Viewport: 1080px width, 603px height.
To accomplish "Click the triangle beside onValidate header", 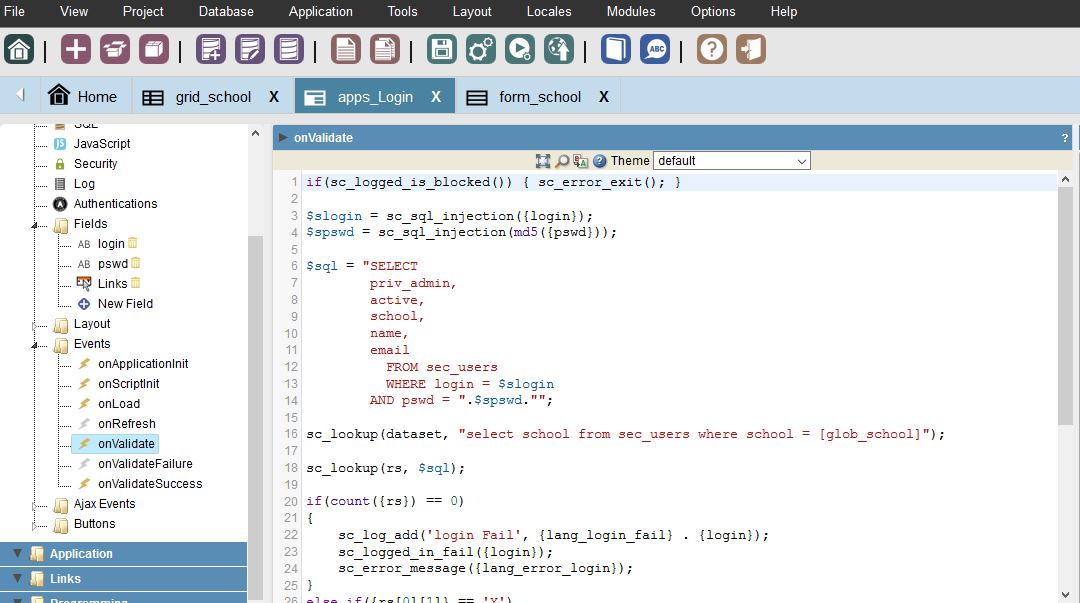I will (282, 137).
